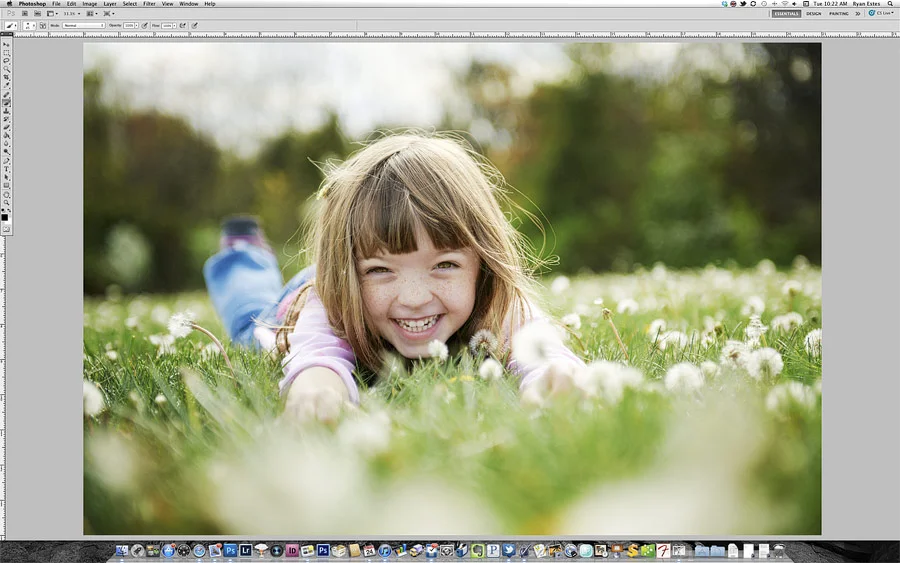Click the Flow value field
The height and width of the screenshot is (563, 900).
[x=167, y=25]
